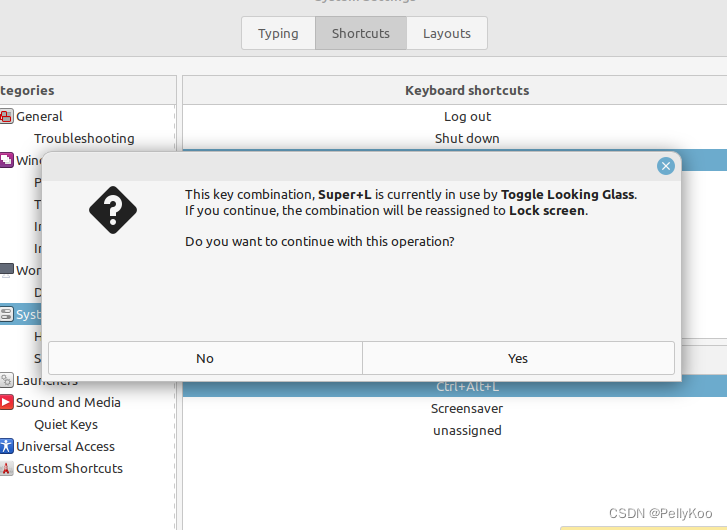Select the Universal Access category
The image size is (727, 530).
65,447
